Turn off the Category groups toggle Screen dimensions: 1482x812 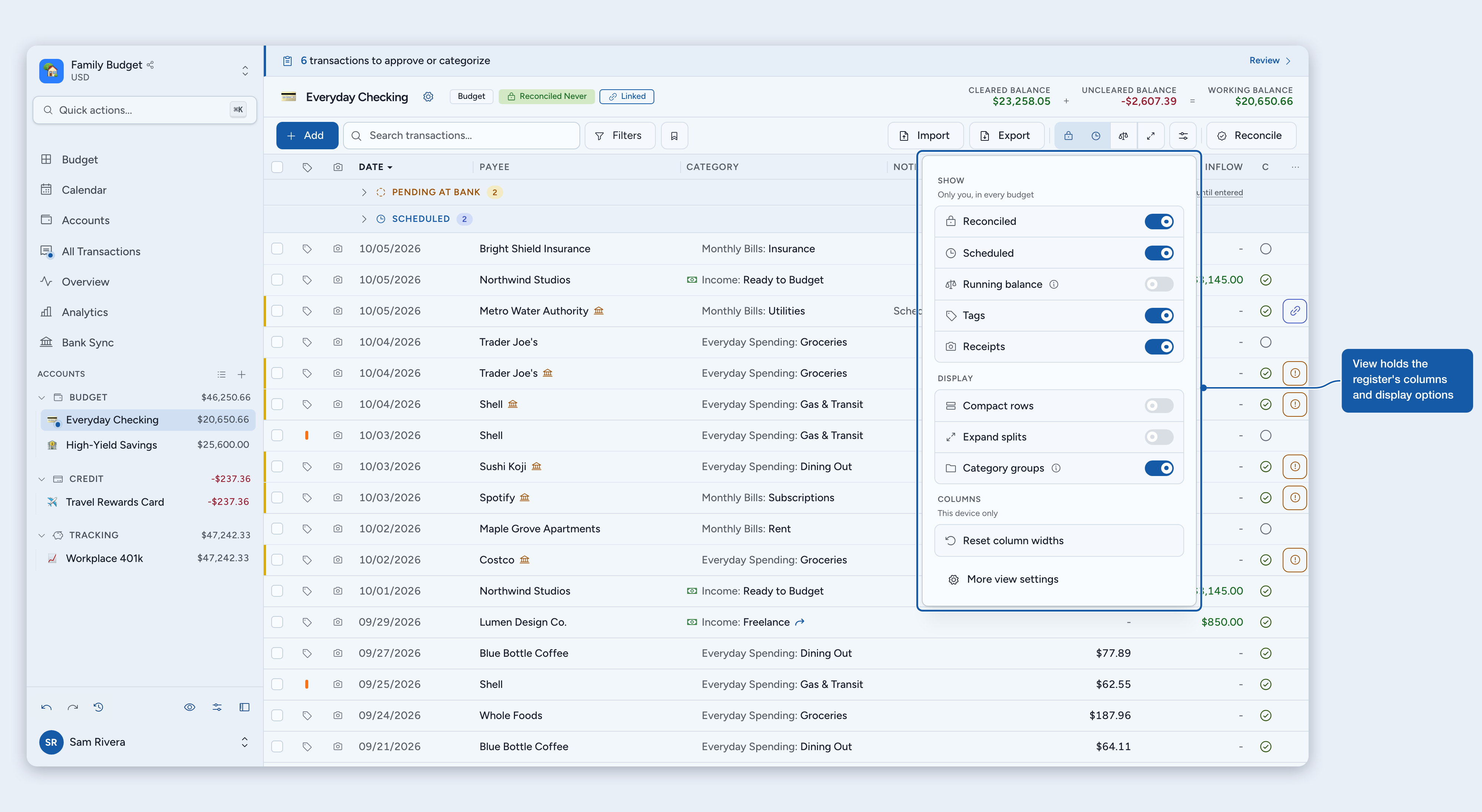[x=1159, y=468]
